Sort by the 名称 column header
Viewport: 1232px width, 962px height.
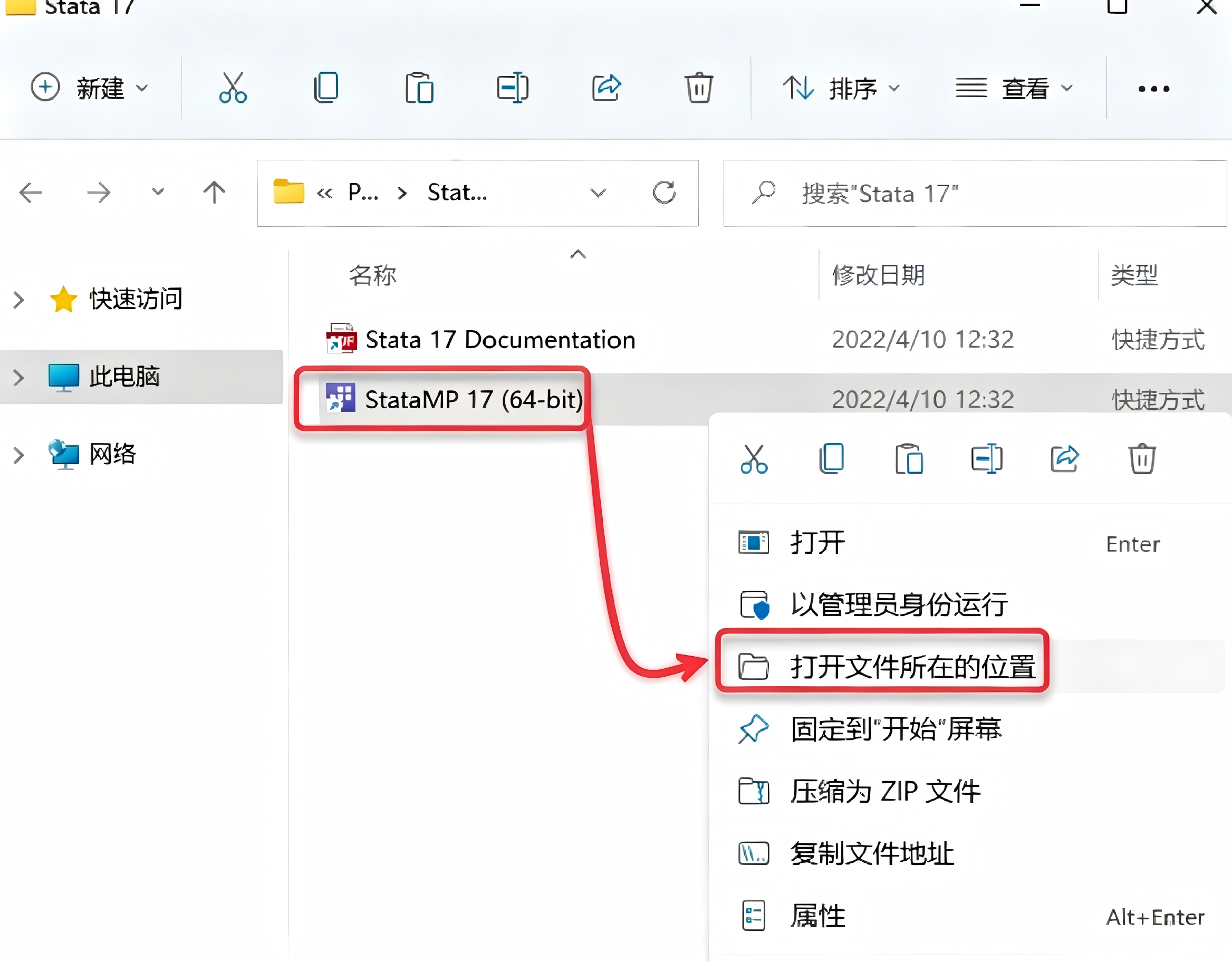pyautogui.click(x=373, y=275)
